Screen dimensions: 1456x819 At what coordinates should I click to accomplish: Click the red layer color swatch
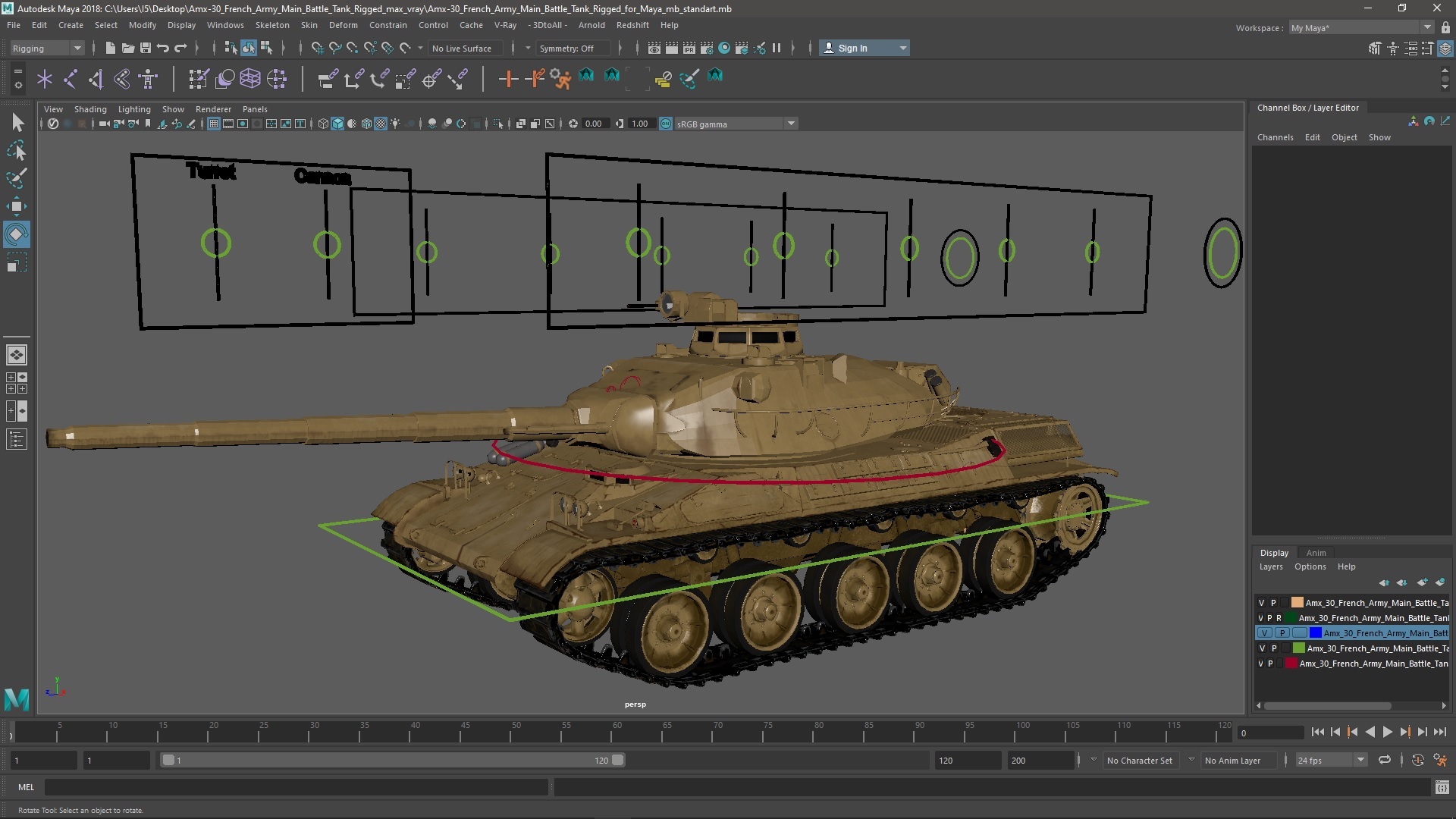[x=1291, y=664]
